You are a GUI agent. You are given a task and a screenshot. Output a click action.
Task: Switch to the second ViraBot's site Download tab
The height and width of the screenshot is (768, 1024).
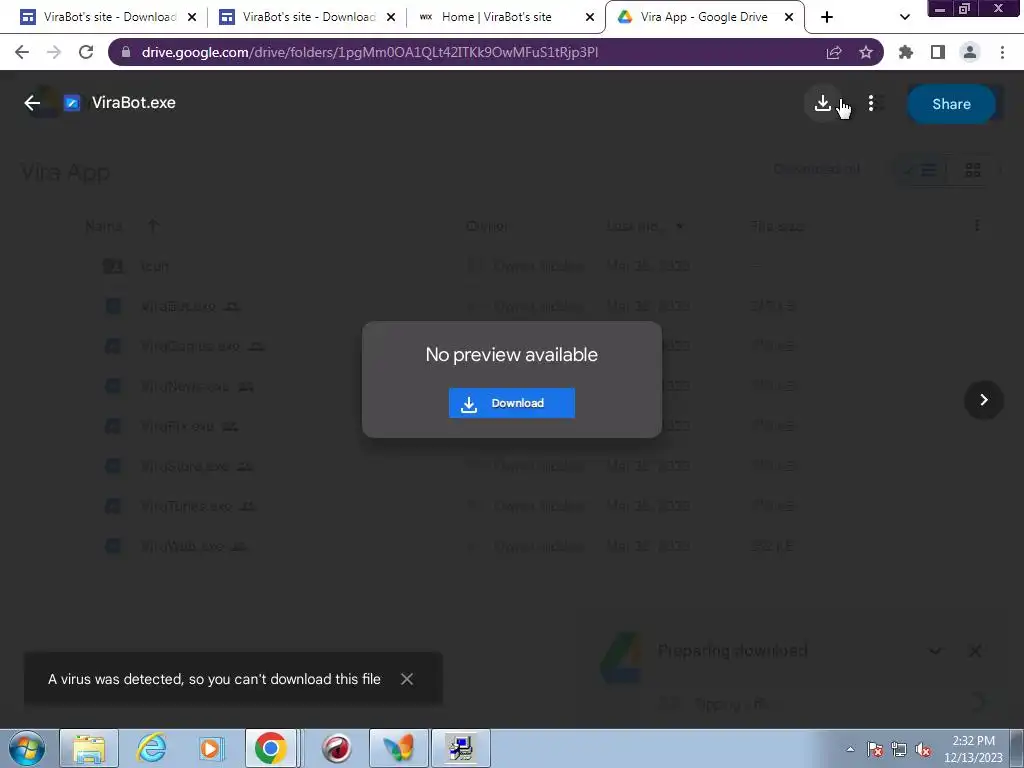pos(306,17)
